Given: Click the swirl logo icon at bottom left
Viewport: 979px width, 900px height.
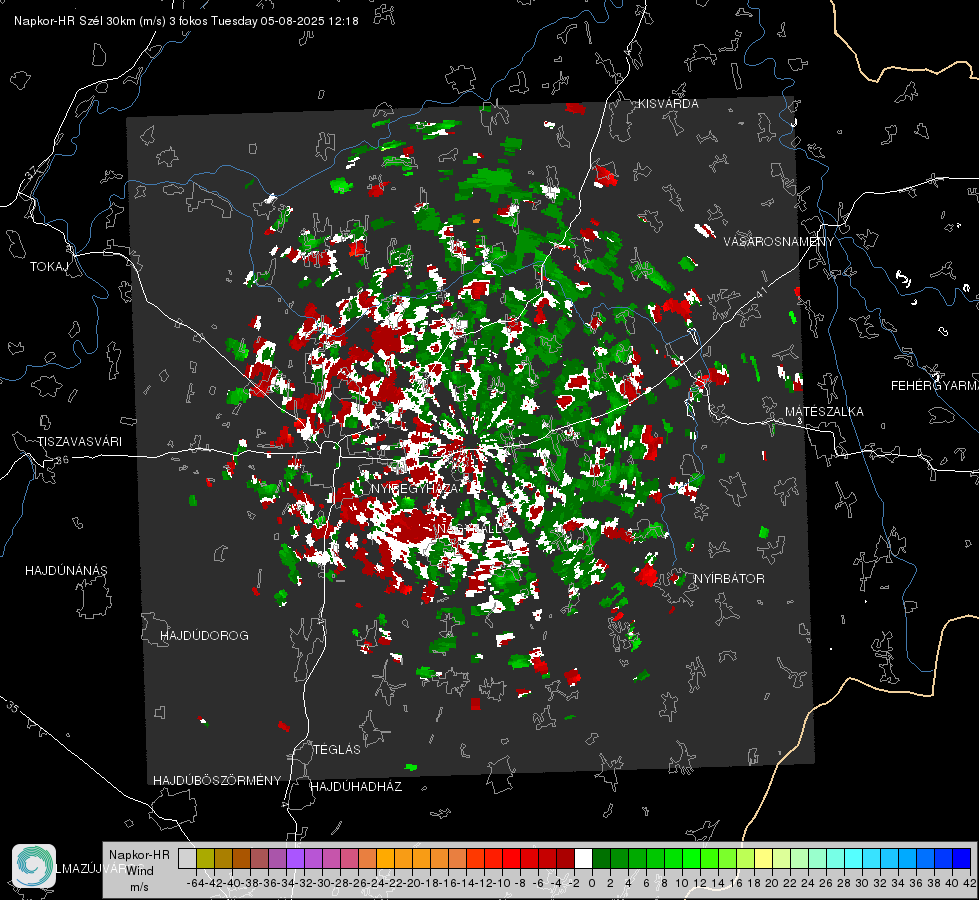Looking at the screenshot, I should pyautogui.click(x=34, y=866).
